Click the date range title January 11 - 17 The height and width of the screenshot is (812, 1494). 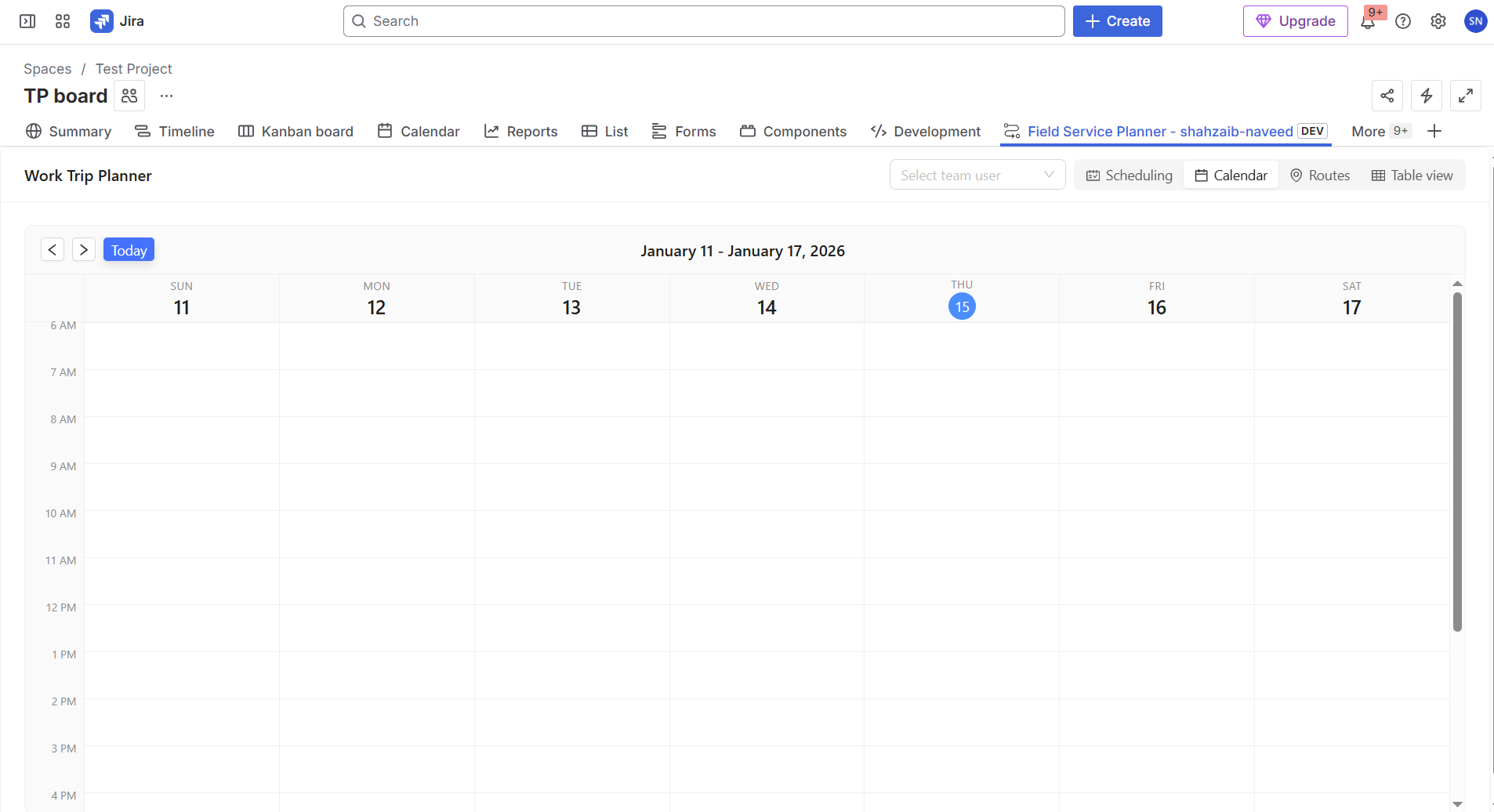pos(742,251)
